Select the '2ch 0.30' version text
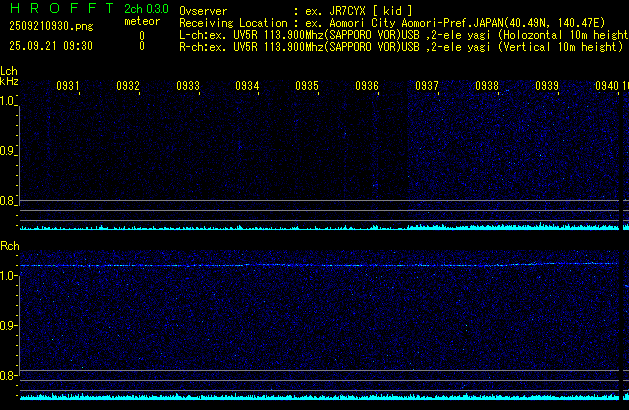The width and height of the screenshot is (629, 410). pos(139,9)
